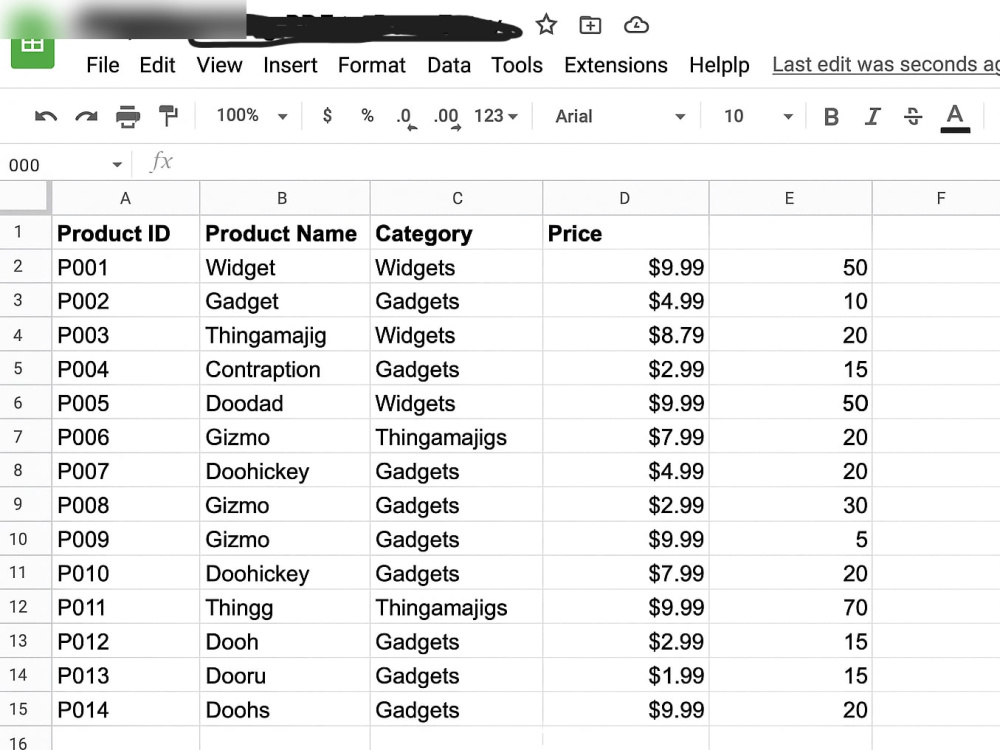The width and height of the screenshot is (1000, 750).
Task: Select row 8 header
Action: coord(25,471)
